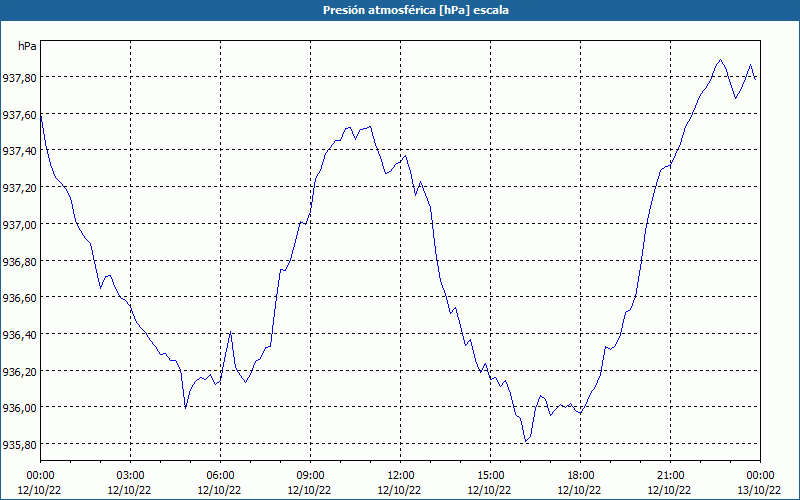The width and height of the screenshot is (800, 500).
Task: Select the 937,20 y-axis label
Action: 19,188
